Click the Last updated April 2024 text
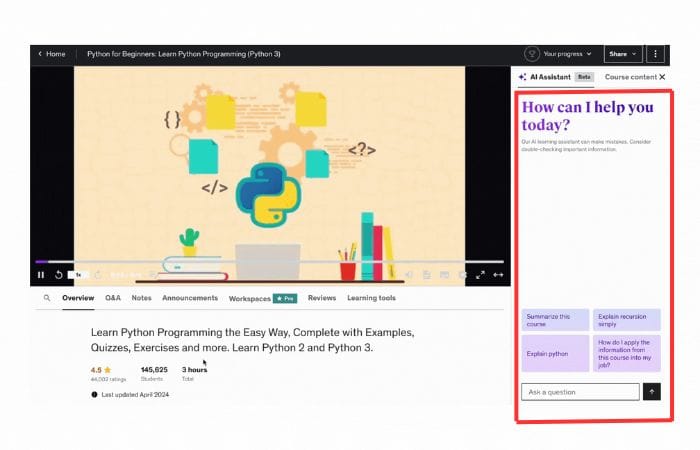 point(135,395)
